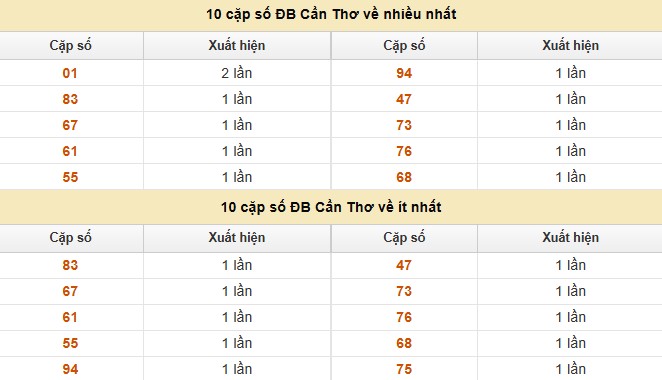
Task: Click pair 68 in the top table
Action: [x=404, y=177]
